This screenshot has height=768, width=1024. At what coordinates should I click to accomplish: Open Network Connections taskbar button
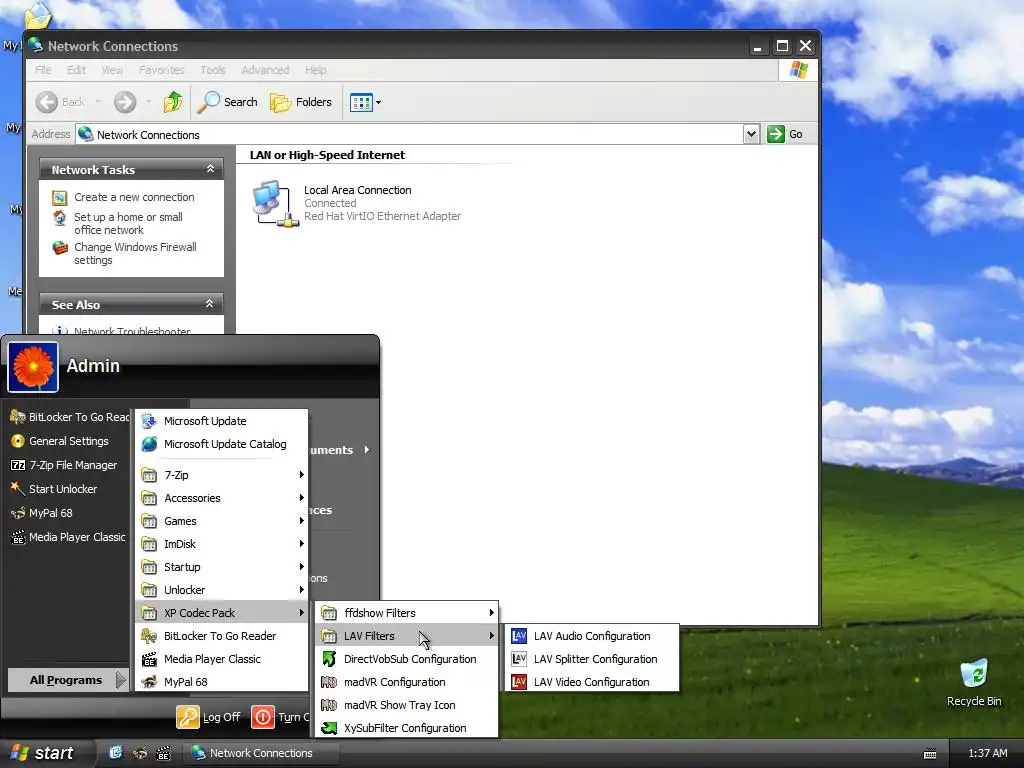click(261, 753)
